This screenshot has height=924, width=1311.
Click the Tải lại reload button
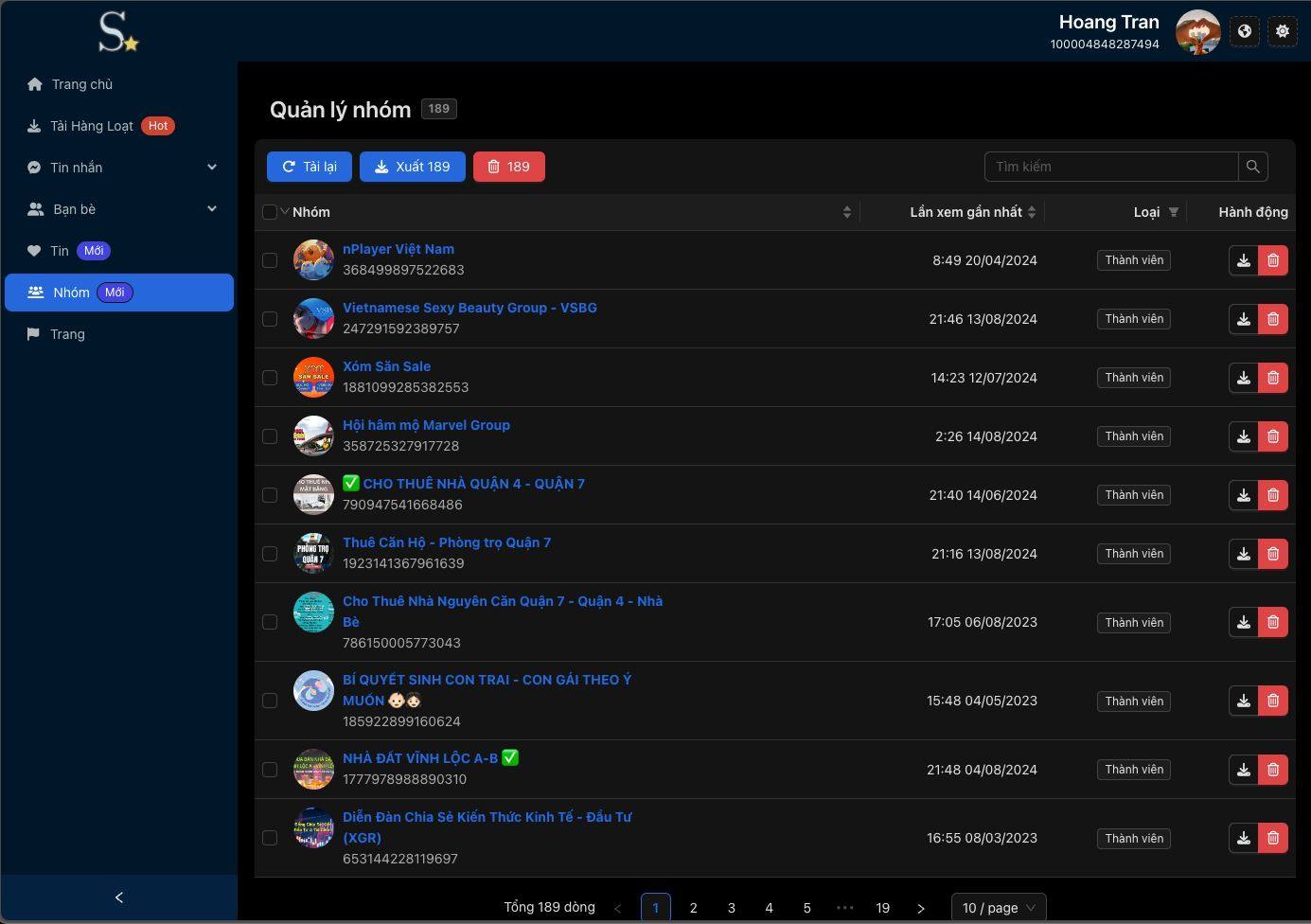point(310,167)
